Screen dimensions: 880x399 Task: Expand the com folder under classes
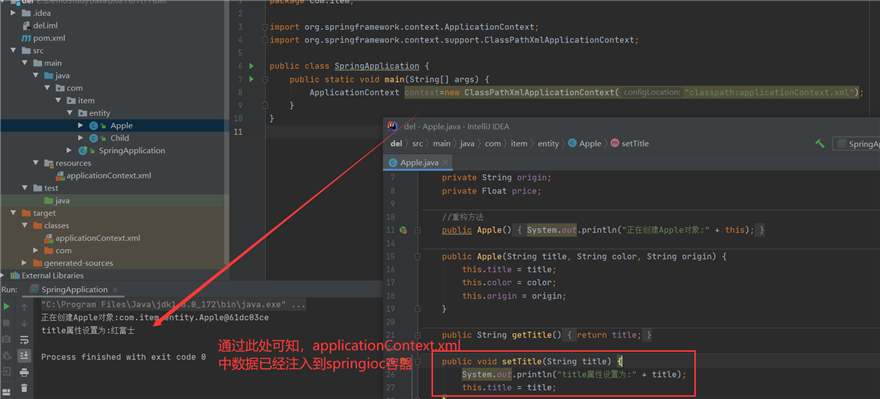click(36, 251)
